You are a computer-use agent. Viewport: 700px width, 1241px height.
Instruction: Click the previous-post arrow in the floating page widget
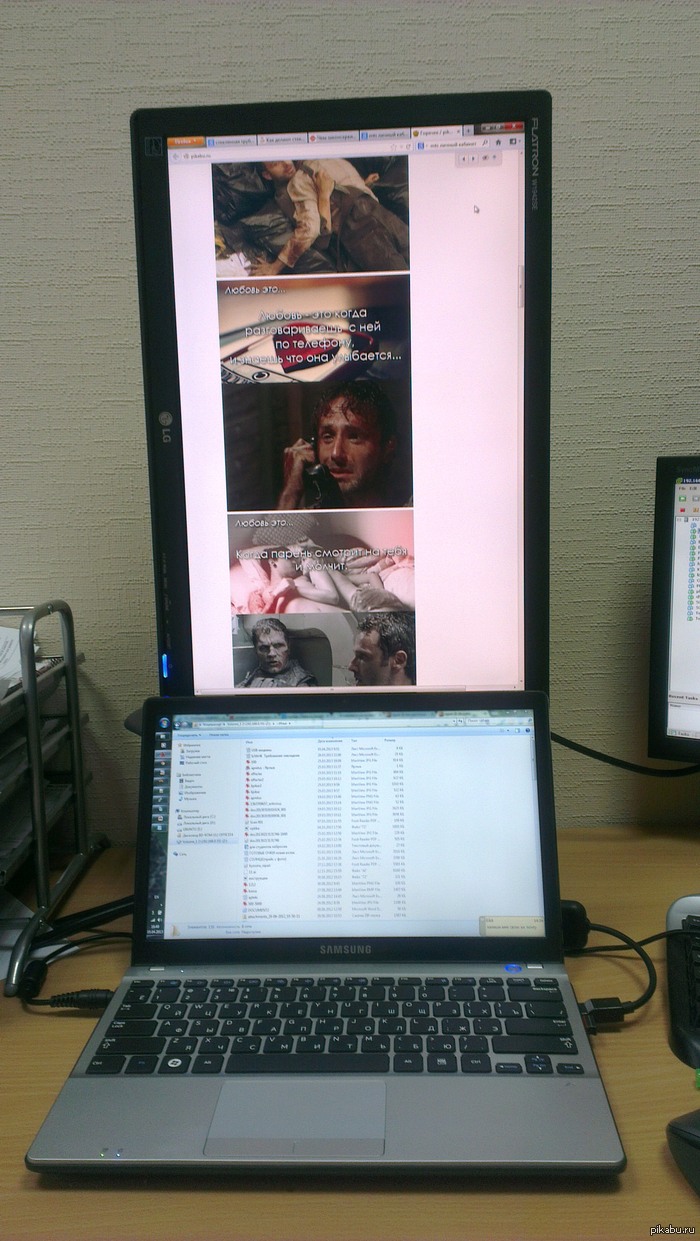464,159
